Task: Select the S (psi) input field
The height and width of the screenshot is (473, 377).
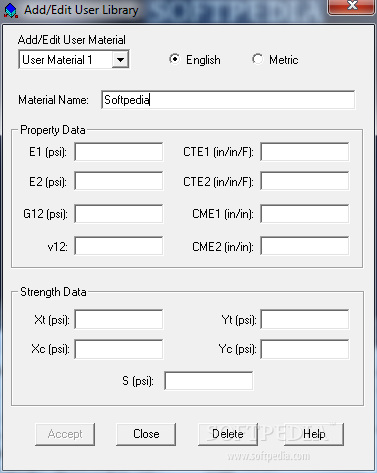Action: coord(209,381)
